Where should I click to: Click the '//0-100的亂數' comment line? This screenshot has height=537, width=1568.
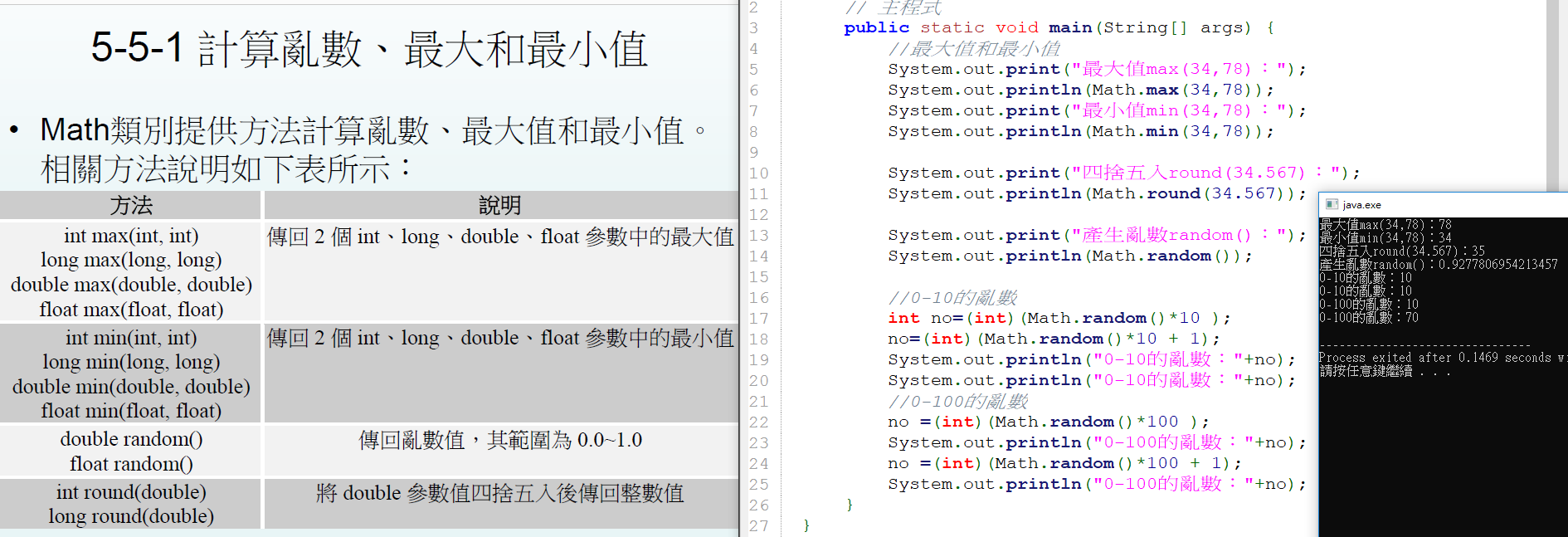(x=957, y=401)
